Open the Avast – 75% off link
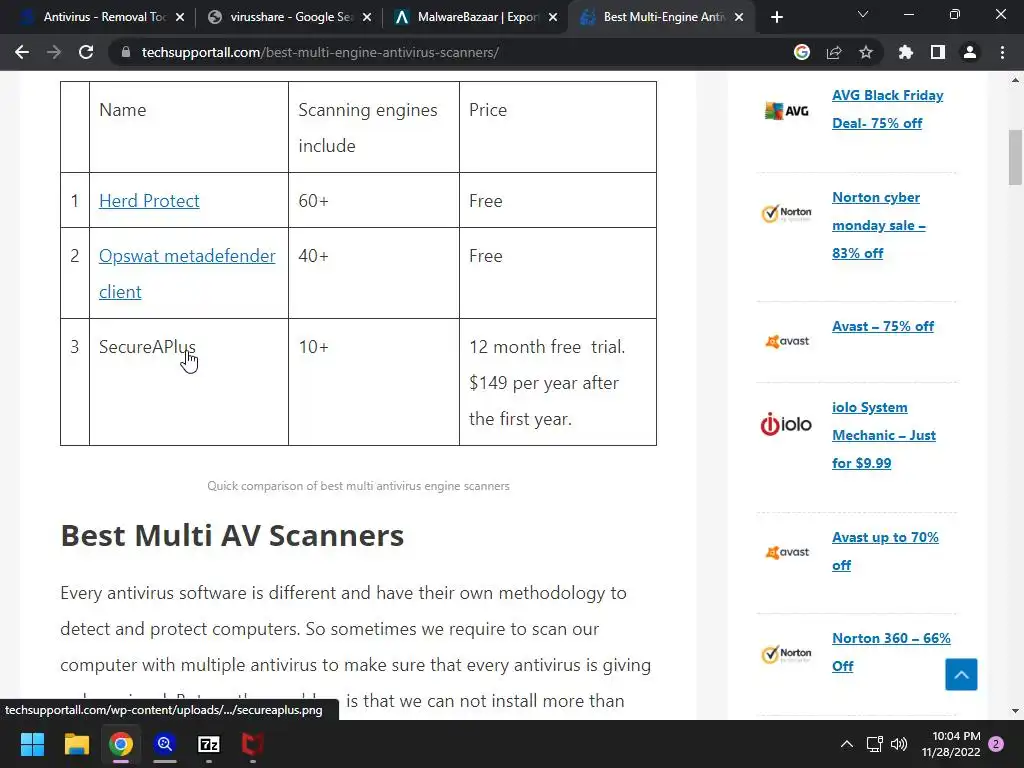The width and height of the screenshot is (1024, 768). [882, 326]
